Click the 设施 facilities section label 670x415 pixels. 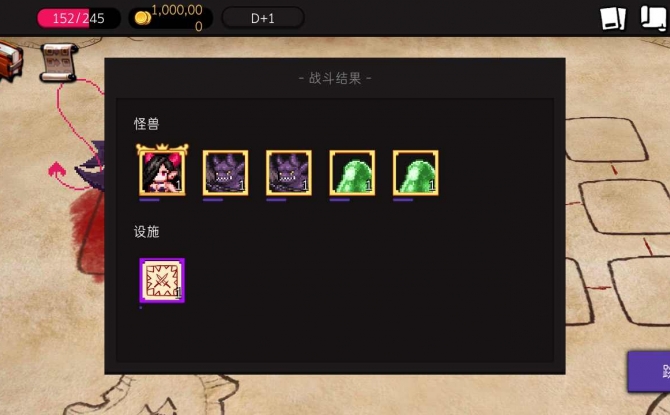147,232
